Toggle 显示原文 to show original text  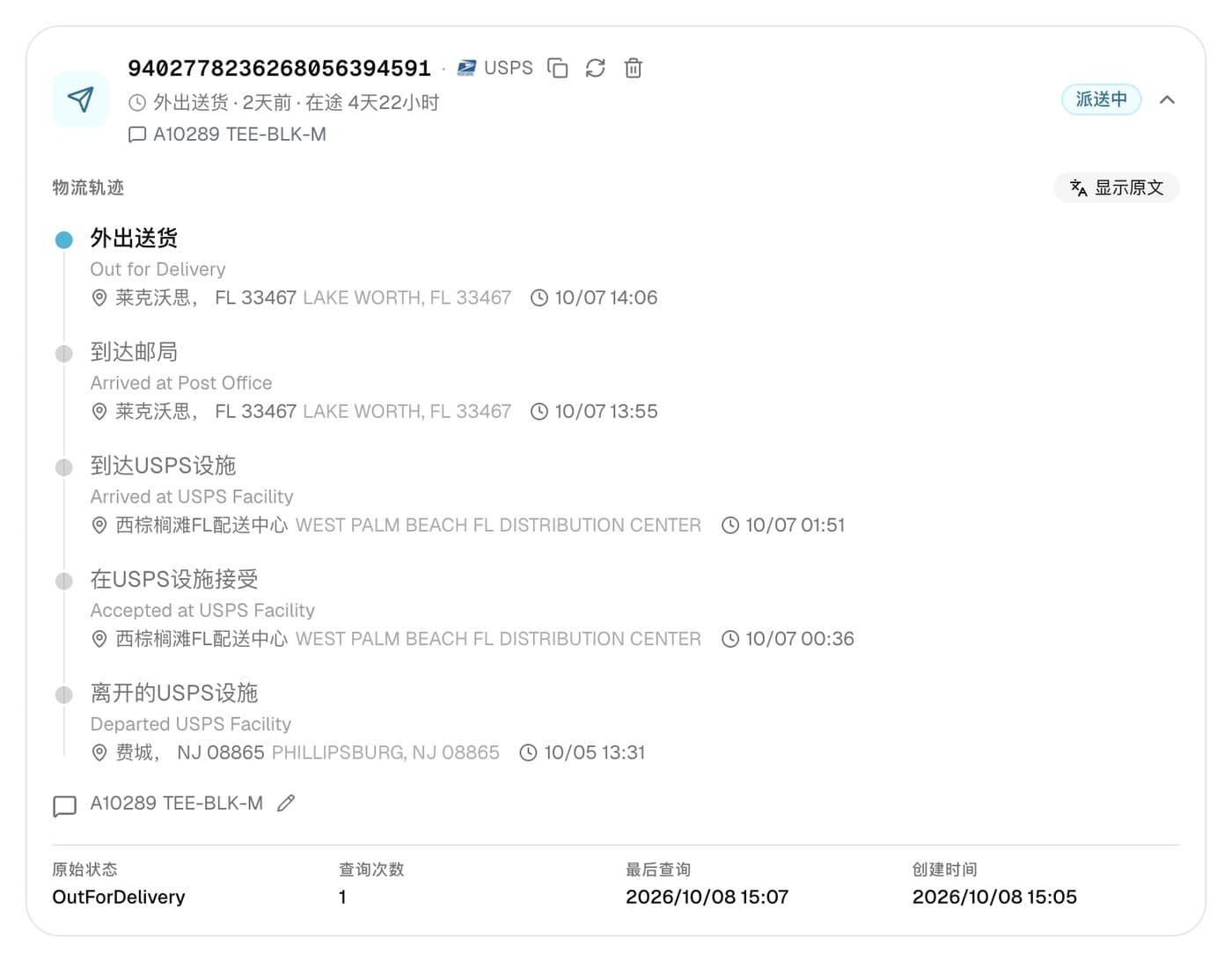[1117, 187]
